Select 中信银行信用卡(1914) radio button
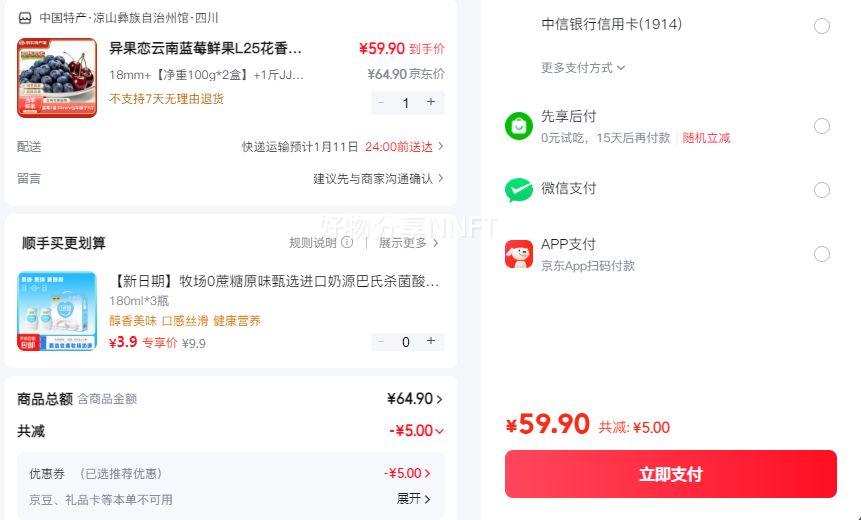Image resolution: width=861 pixels, height=520 pixels. click(x=822, y=26)
